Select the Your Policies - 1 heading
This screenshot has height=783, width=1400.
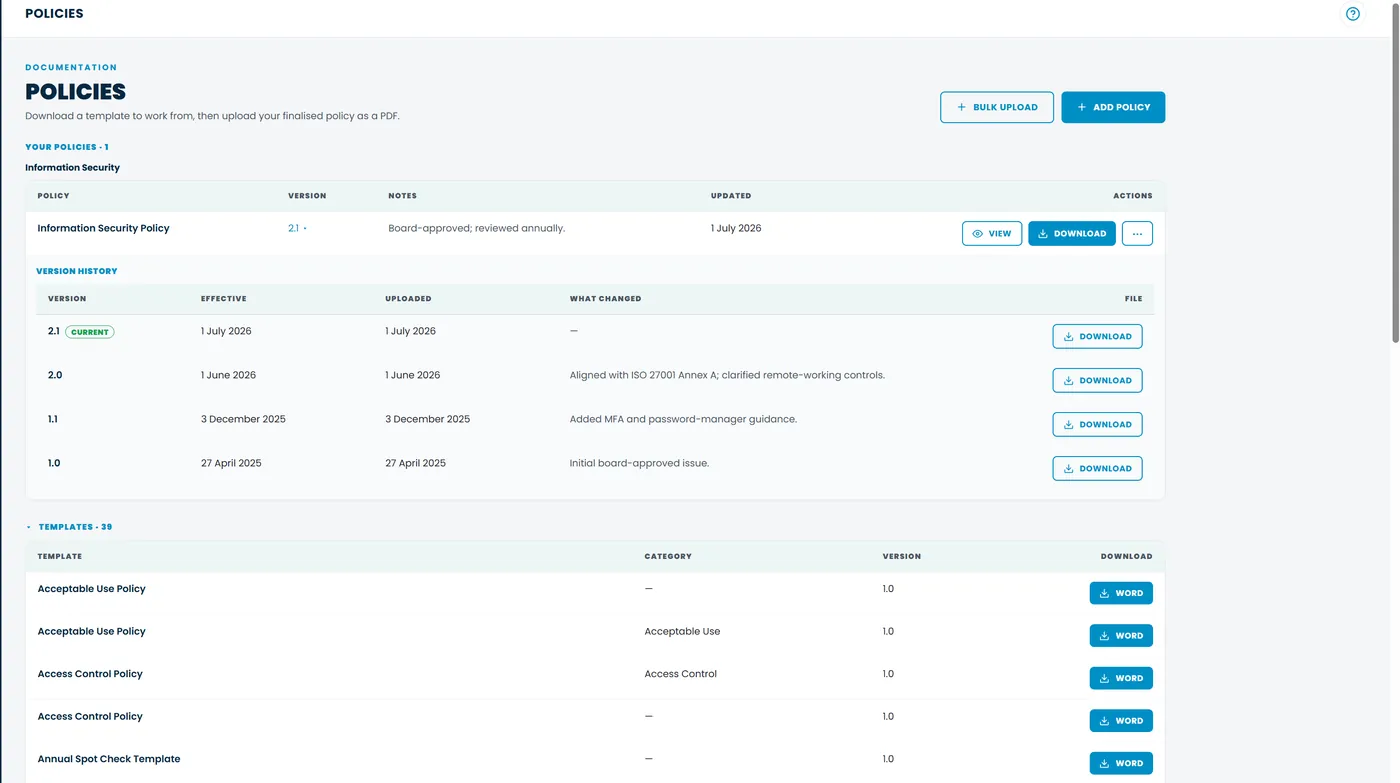click(67, 147)
